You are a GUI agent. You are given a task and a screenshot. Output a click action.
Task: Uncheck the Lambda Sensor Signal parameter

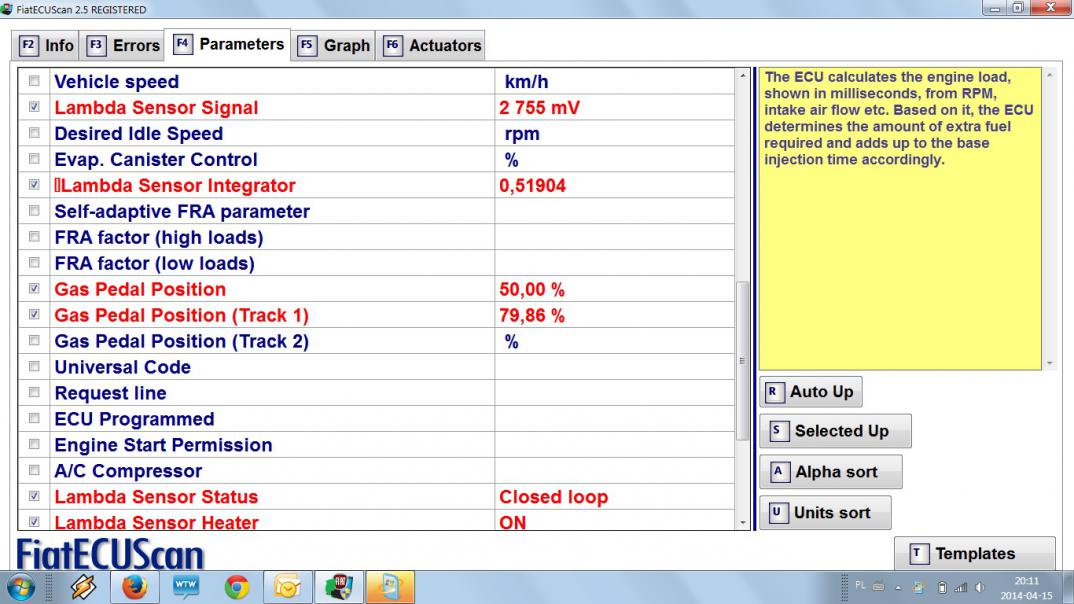[x=35, y=108]
